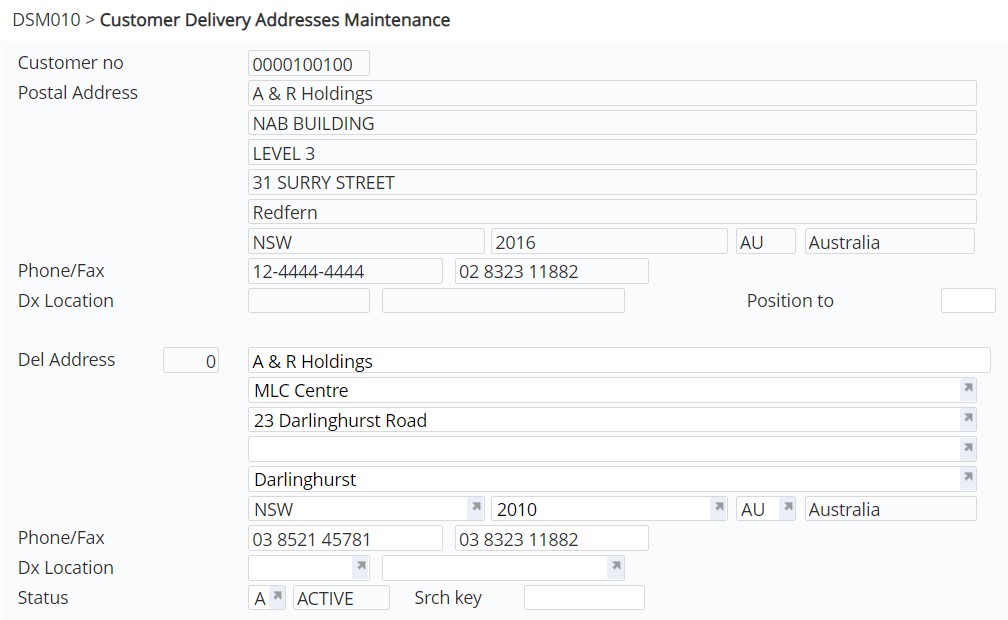The height and width of the screenshot is (620, 1008).
Task: Click postal phone field showing 12-4444-4444
Action: tap(345, 272)
